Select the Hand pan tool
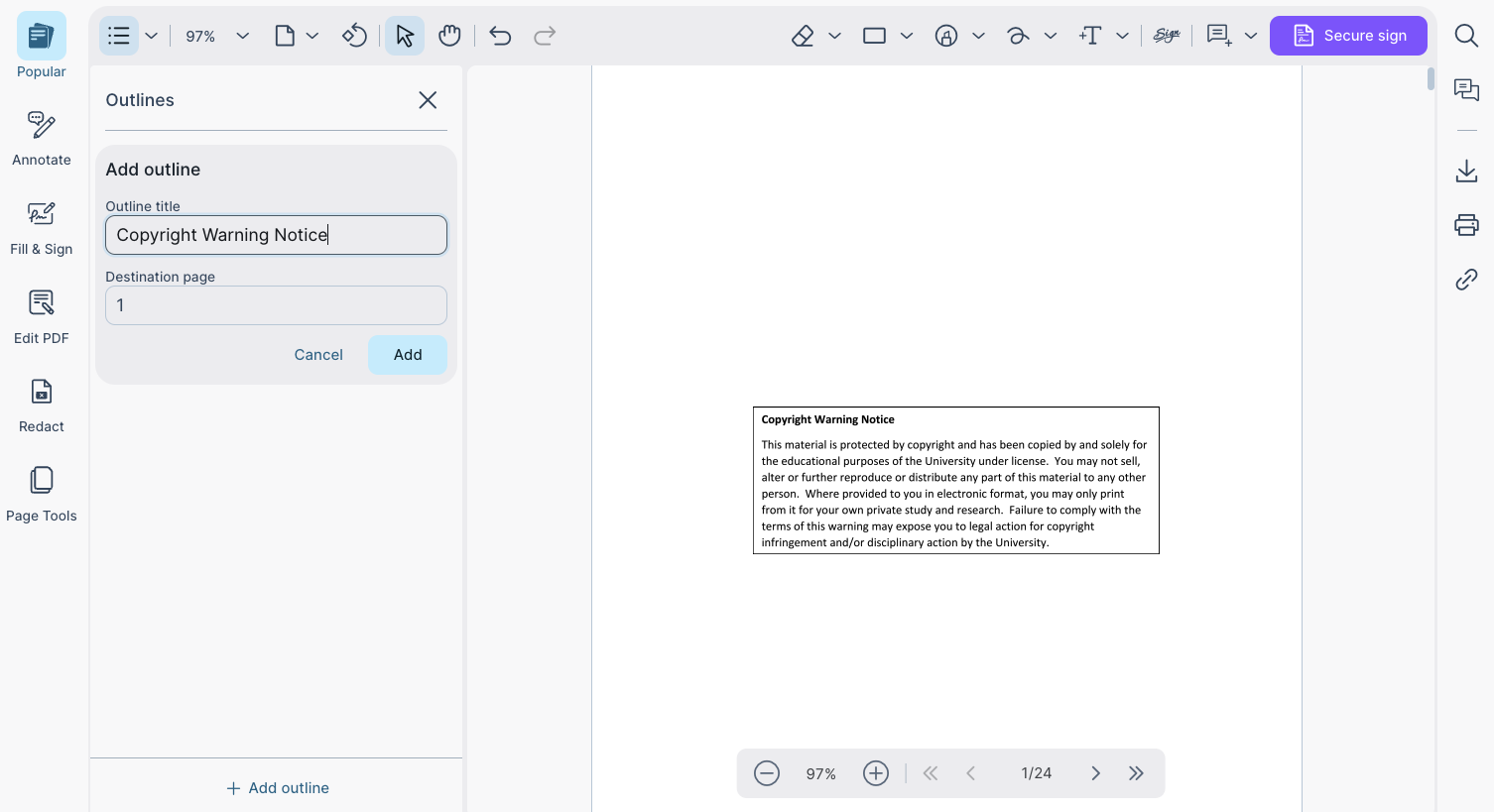 pyautogui.click(x=449, y=35)
